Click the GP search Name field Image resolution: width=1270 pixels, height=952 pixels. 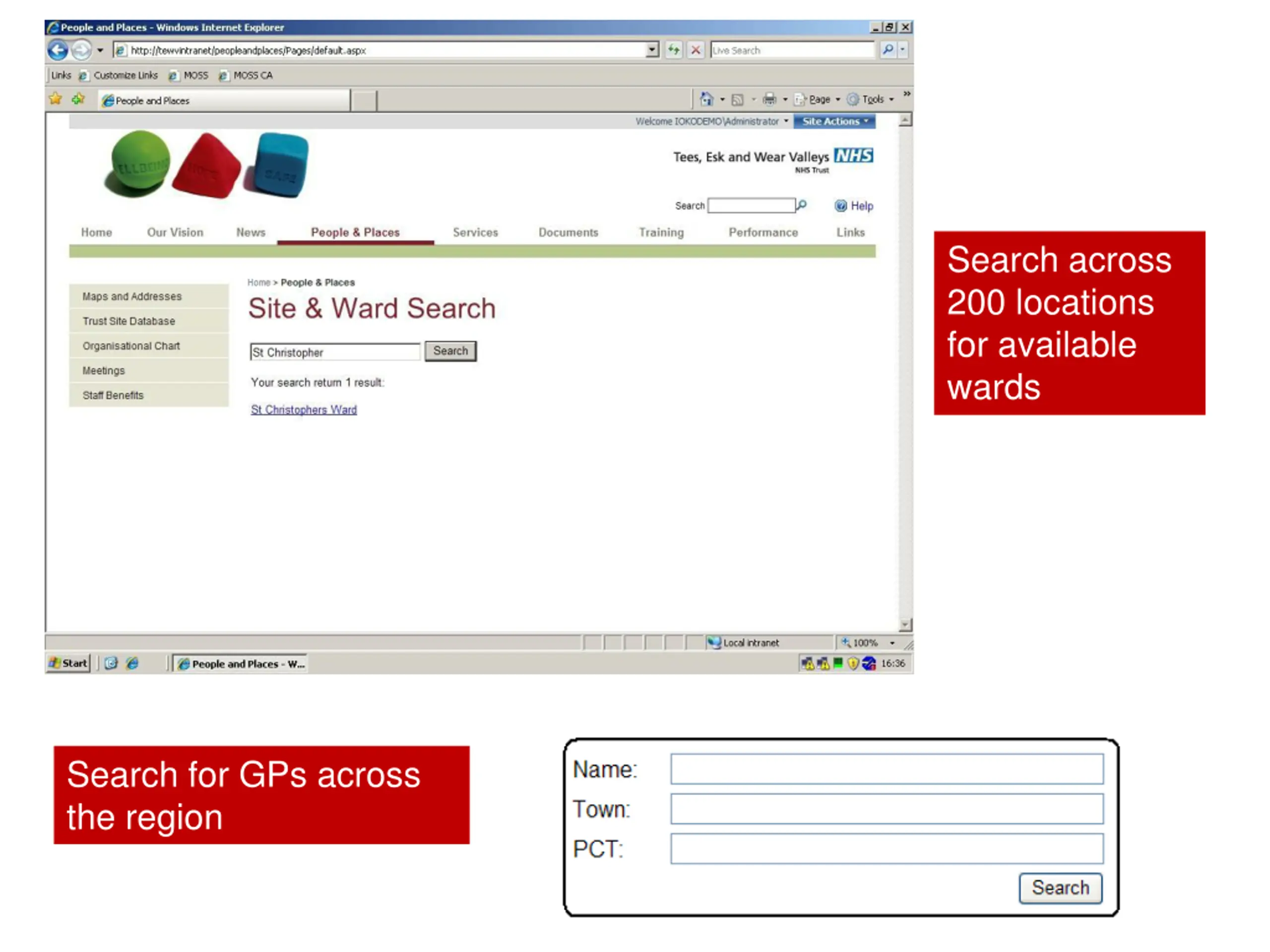pyautogui.click(x=887, y=769)
